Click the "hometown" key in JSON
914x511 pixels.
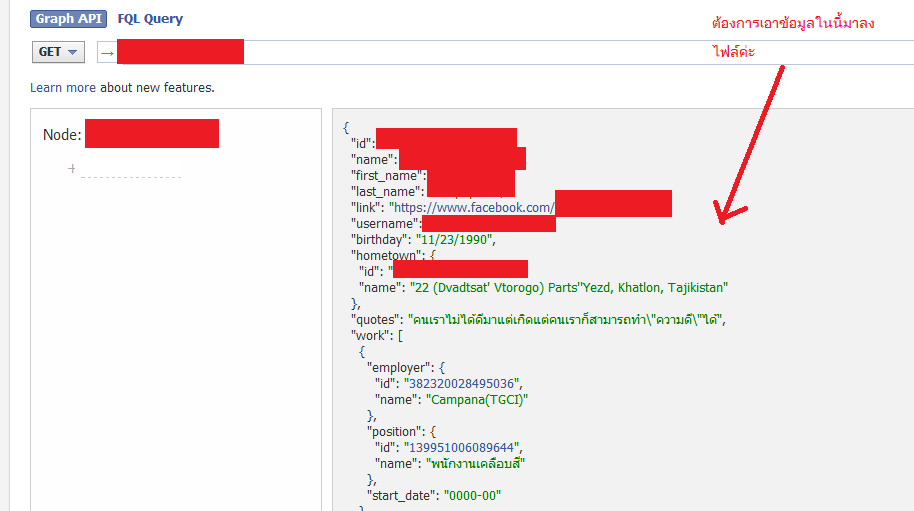[x=386, y=255]
